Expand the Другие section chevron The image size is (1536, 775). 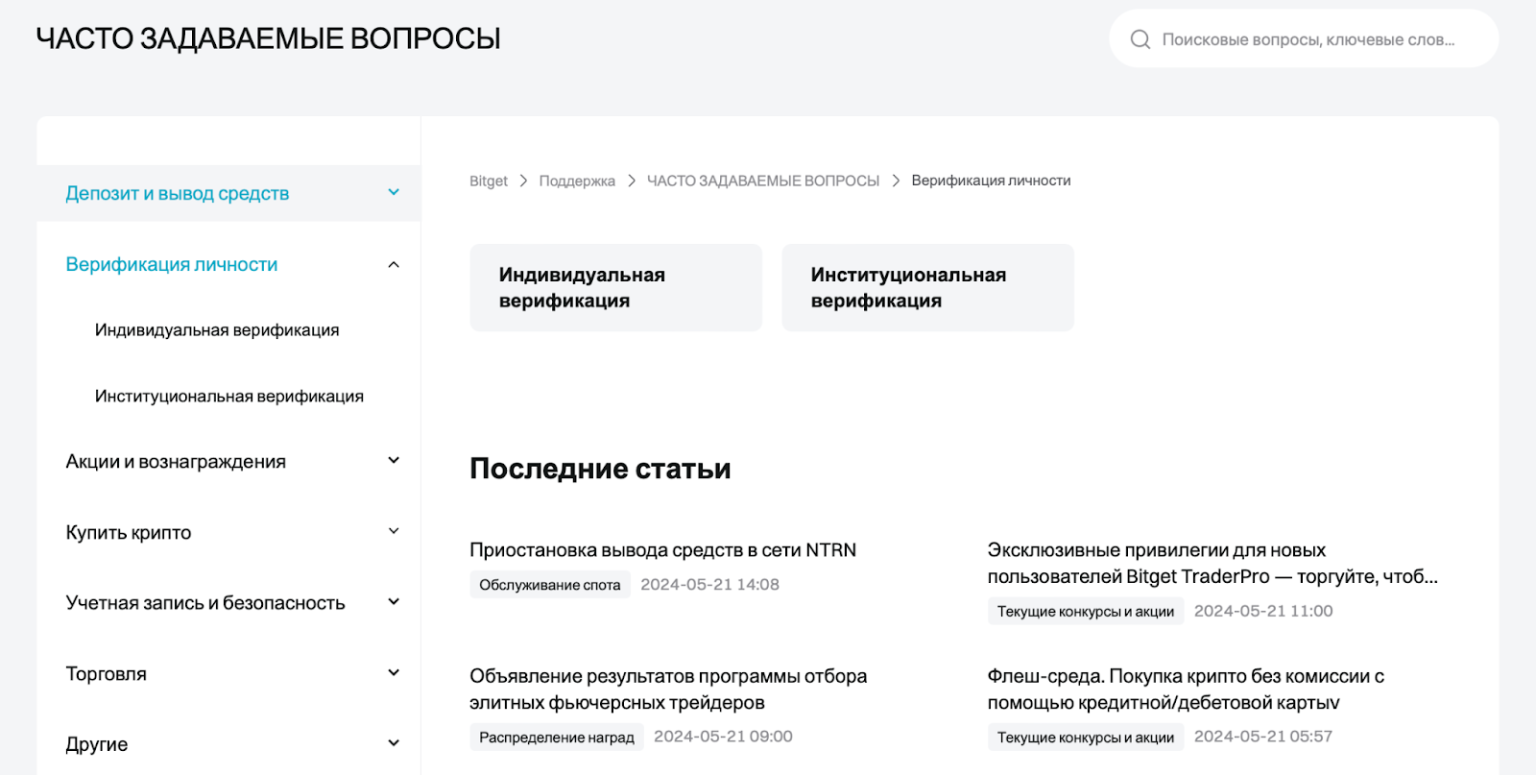(393, 743)
